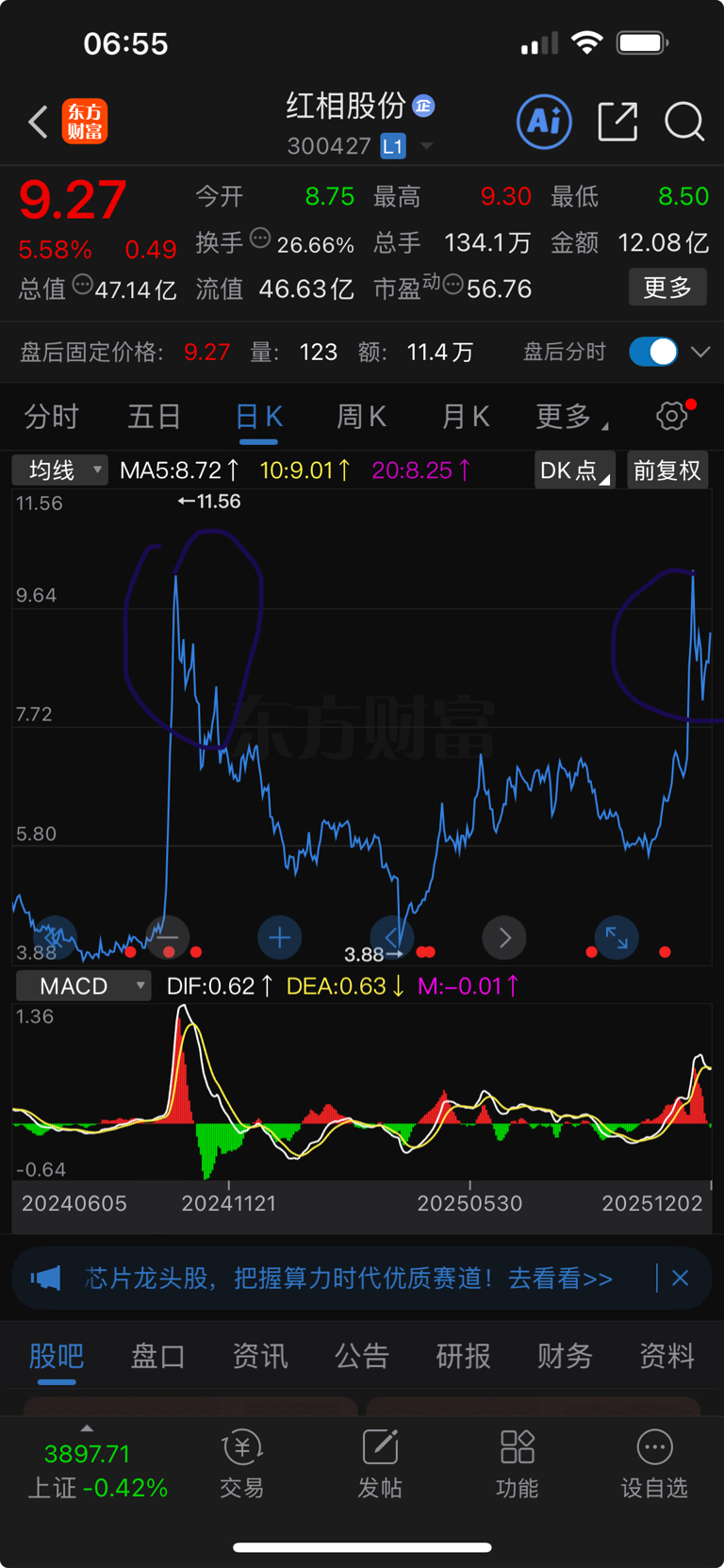Expand the 上证 index bar arrow
Image resolution: width=724 pixels, height=1568 pixels.
[x=87, y=1428]
